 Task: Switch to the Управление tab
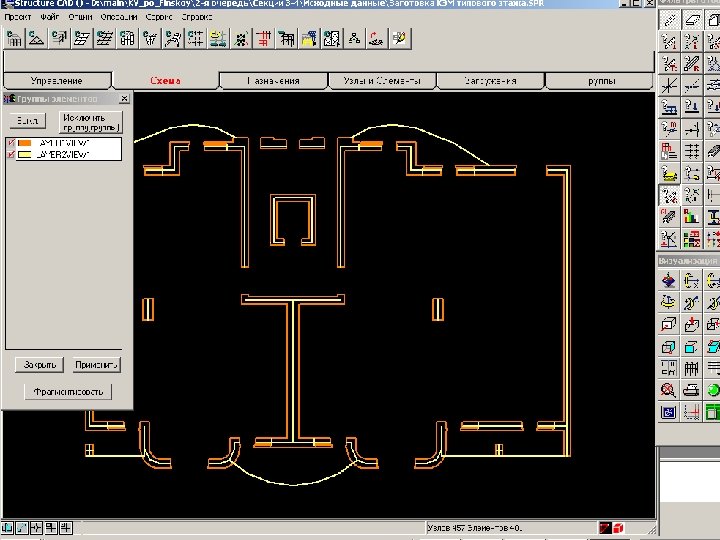57,81
